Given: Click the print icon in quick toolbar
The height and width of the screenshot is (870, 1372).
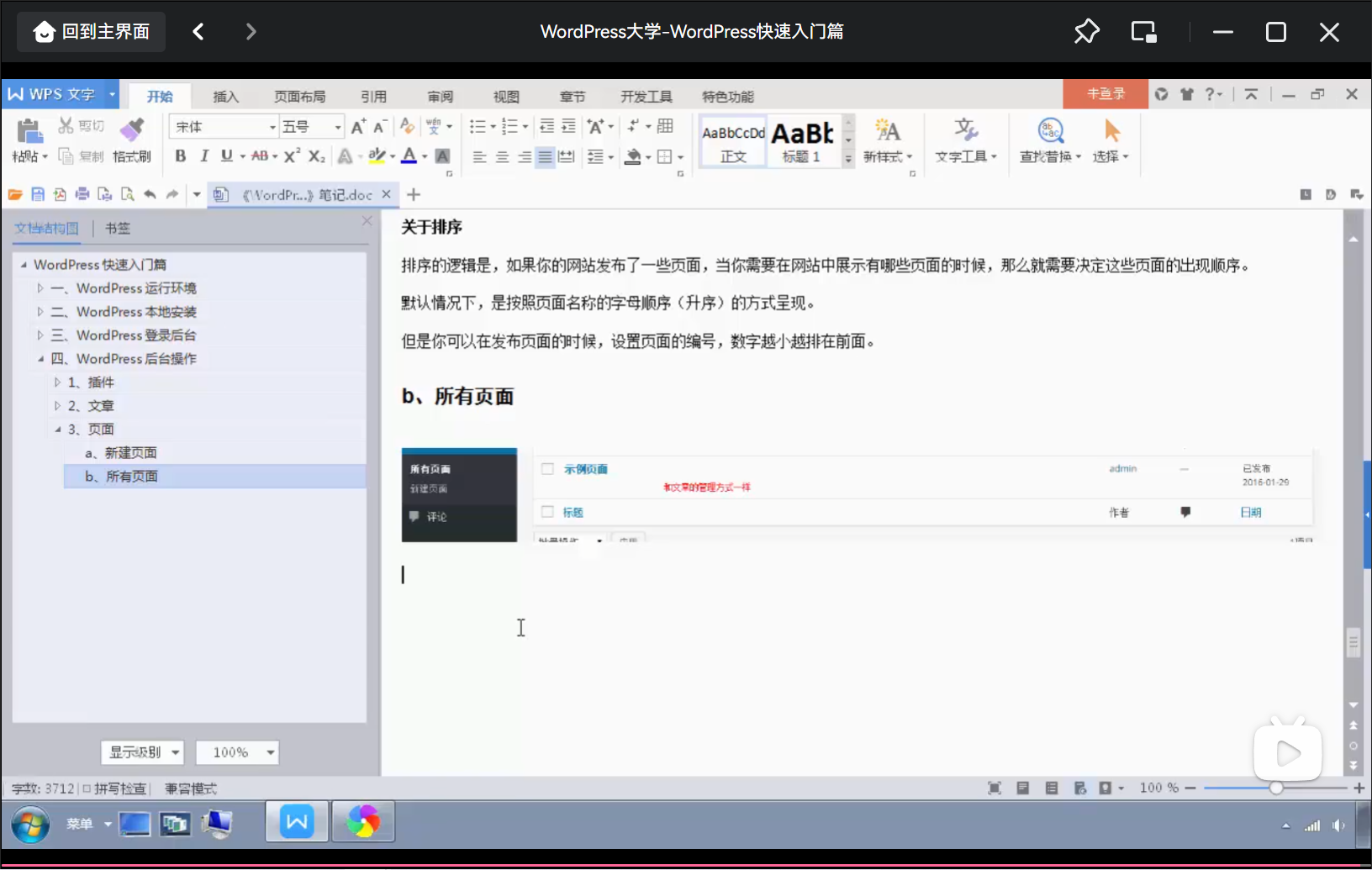Looking at the screenshot, I should 82,195.
